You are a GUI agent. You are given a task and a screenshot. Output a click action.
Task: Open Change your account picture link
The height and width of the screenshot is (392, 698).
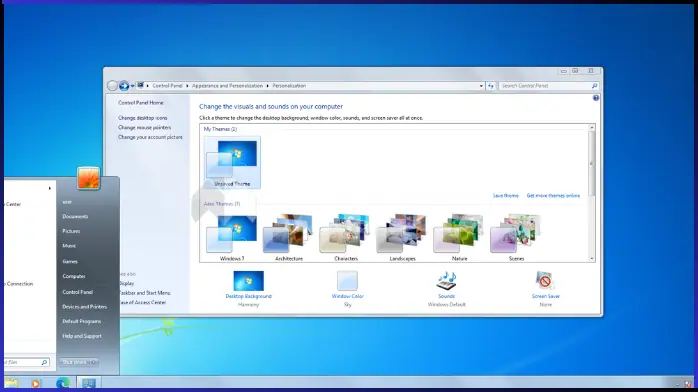tap(150, 137)
